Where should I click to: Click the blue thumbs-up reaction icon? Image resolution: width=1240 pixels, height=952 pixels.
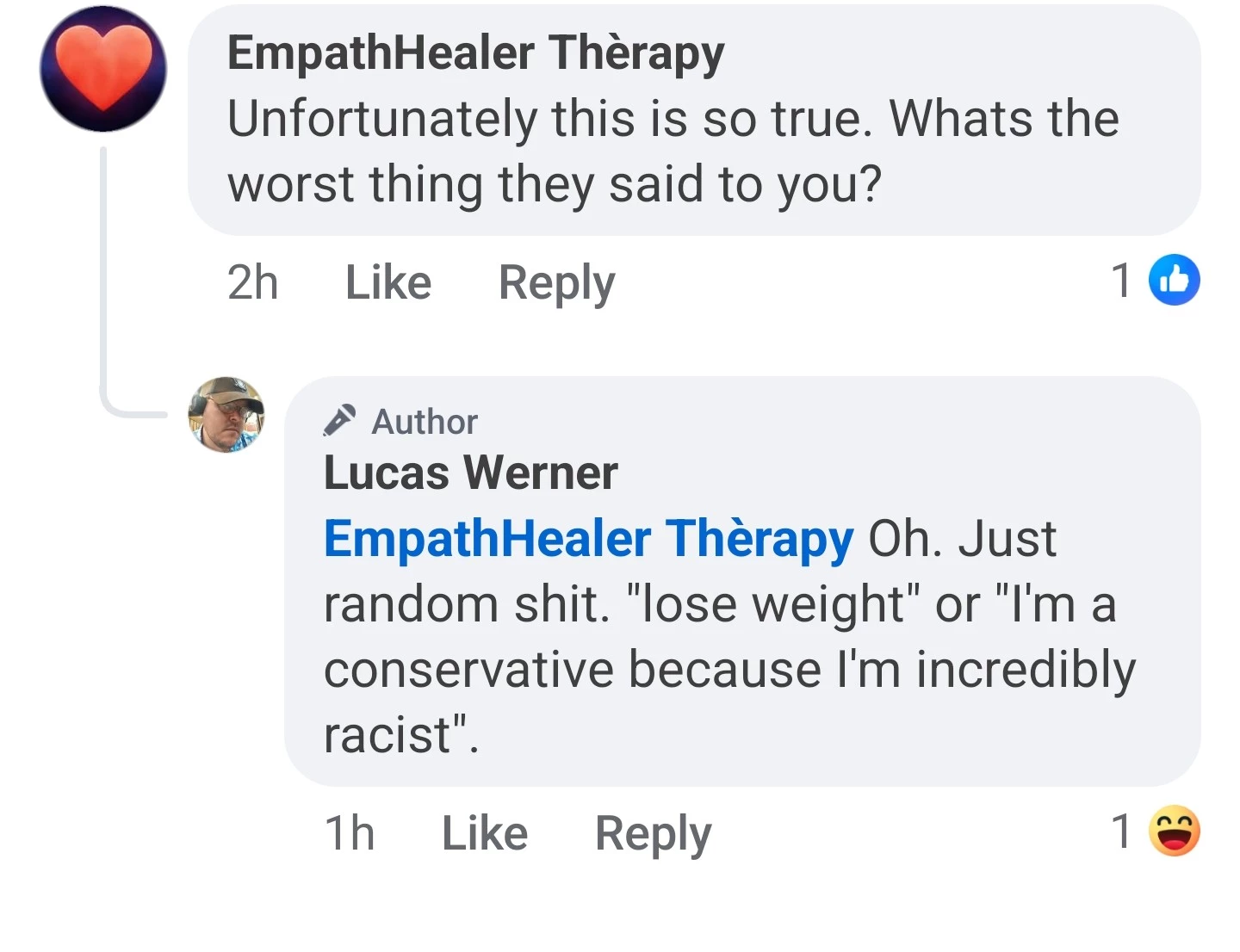(1175, 280)
